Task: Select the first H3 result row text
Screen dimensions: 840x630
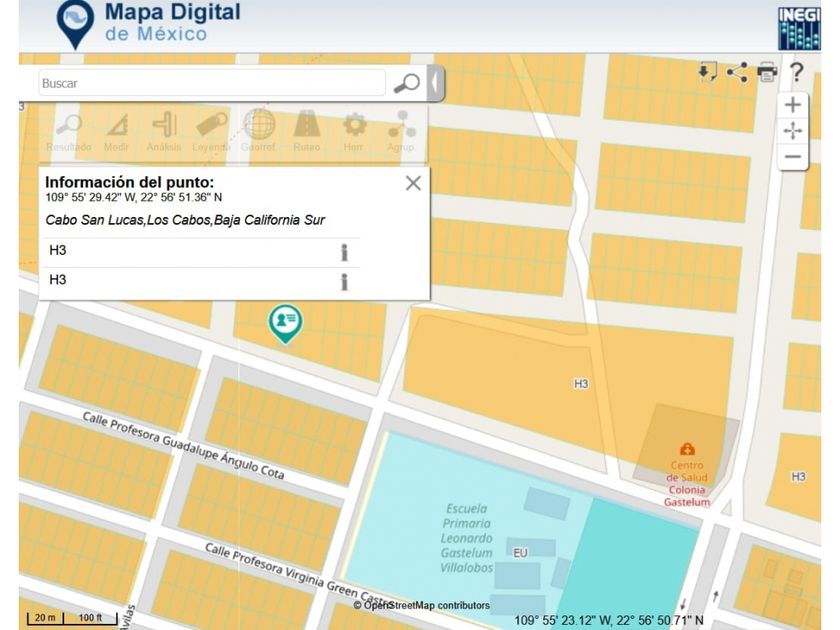Action: 58,250
